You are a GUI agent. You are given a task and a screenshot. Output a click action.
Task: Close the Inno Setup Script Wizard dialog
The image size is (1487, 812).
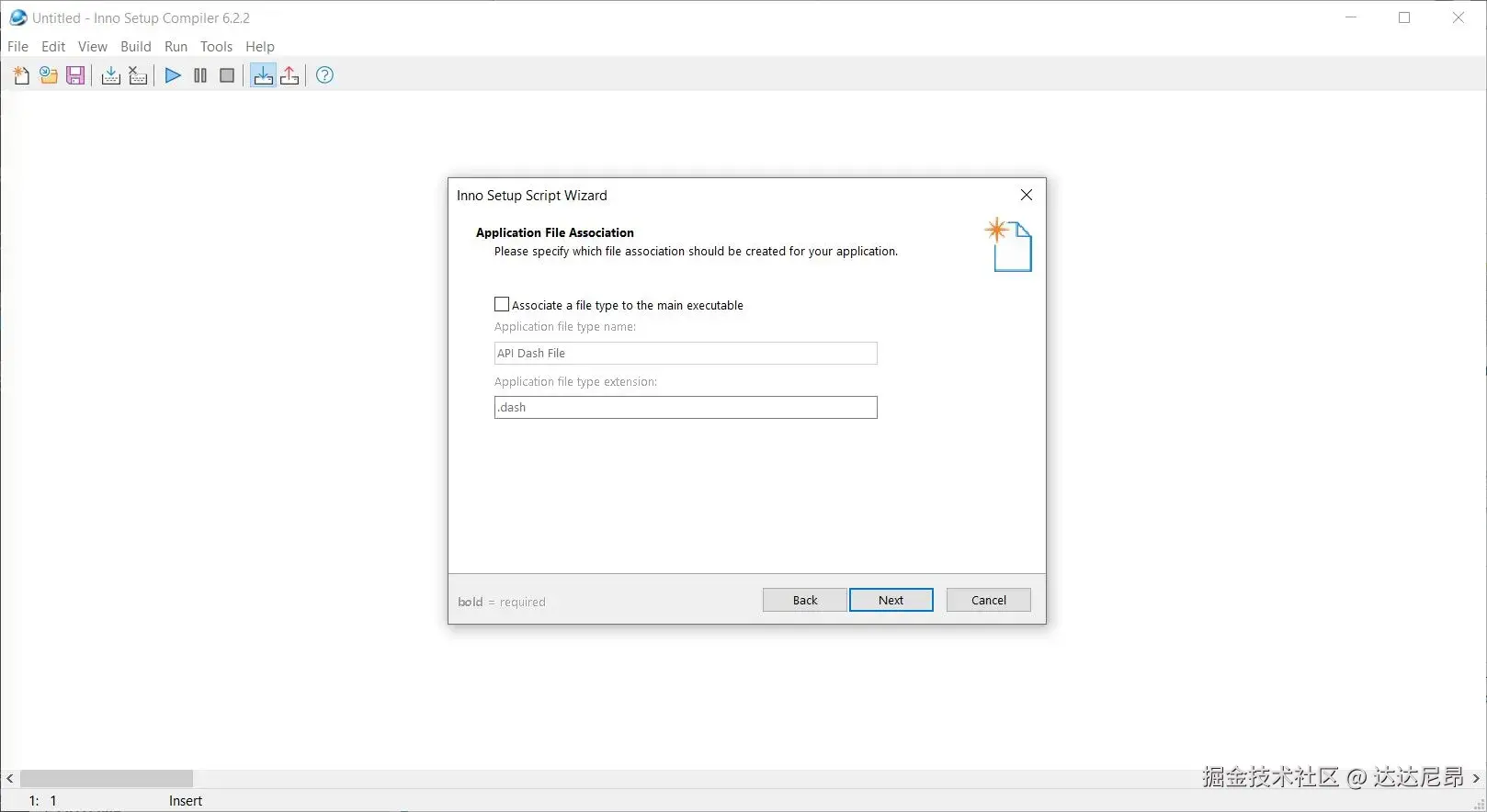[1027, 195]
